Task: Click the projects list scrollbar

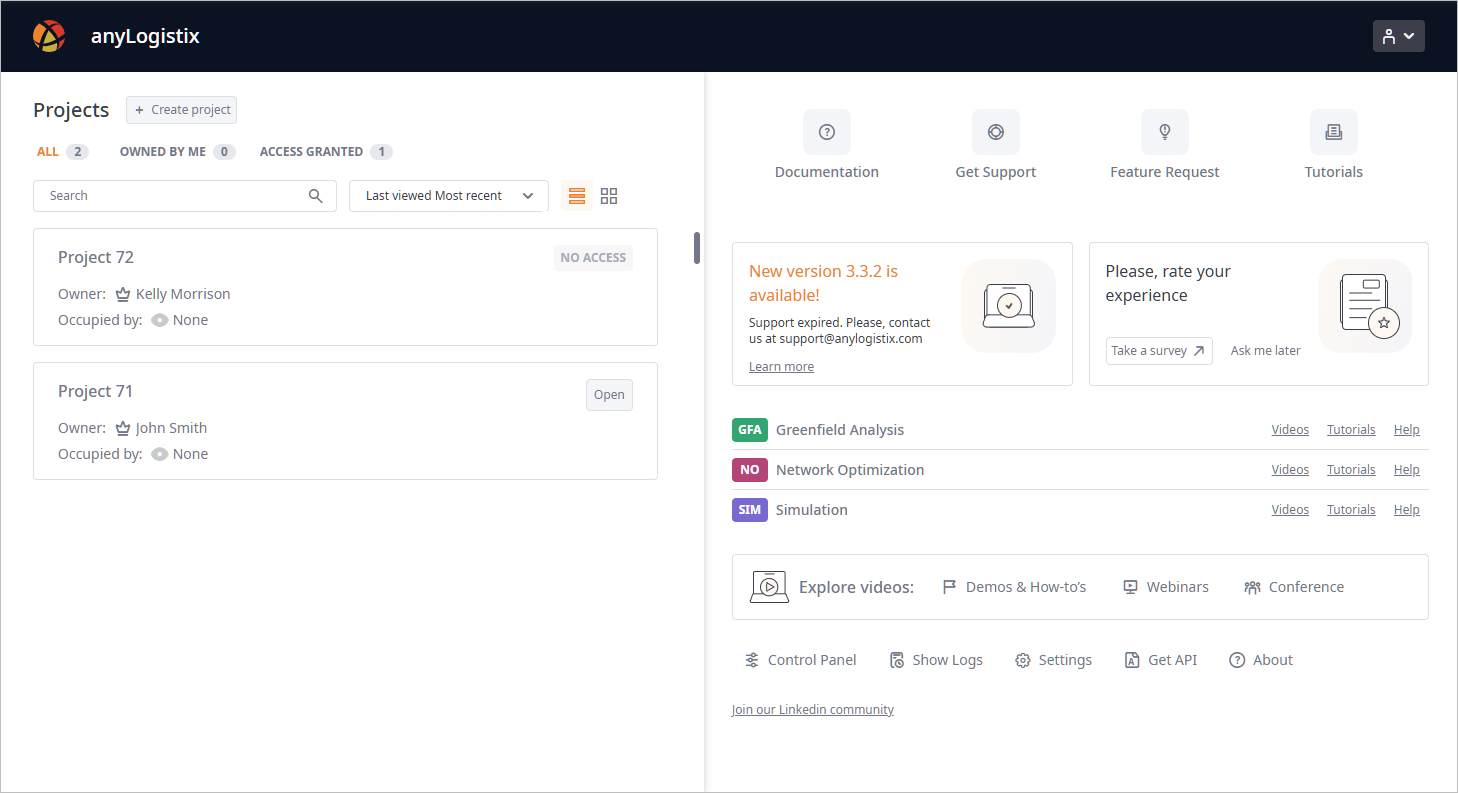Action: (x=697, y=248)
